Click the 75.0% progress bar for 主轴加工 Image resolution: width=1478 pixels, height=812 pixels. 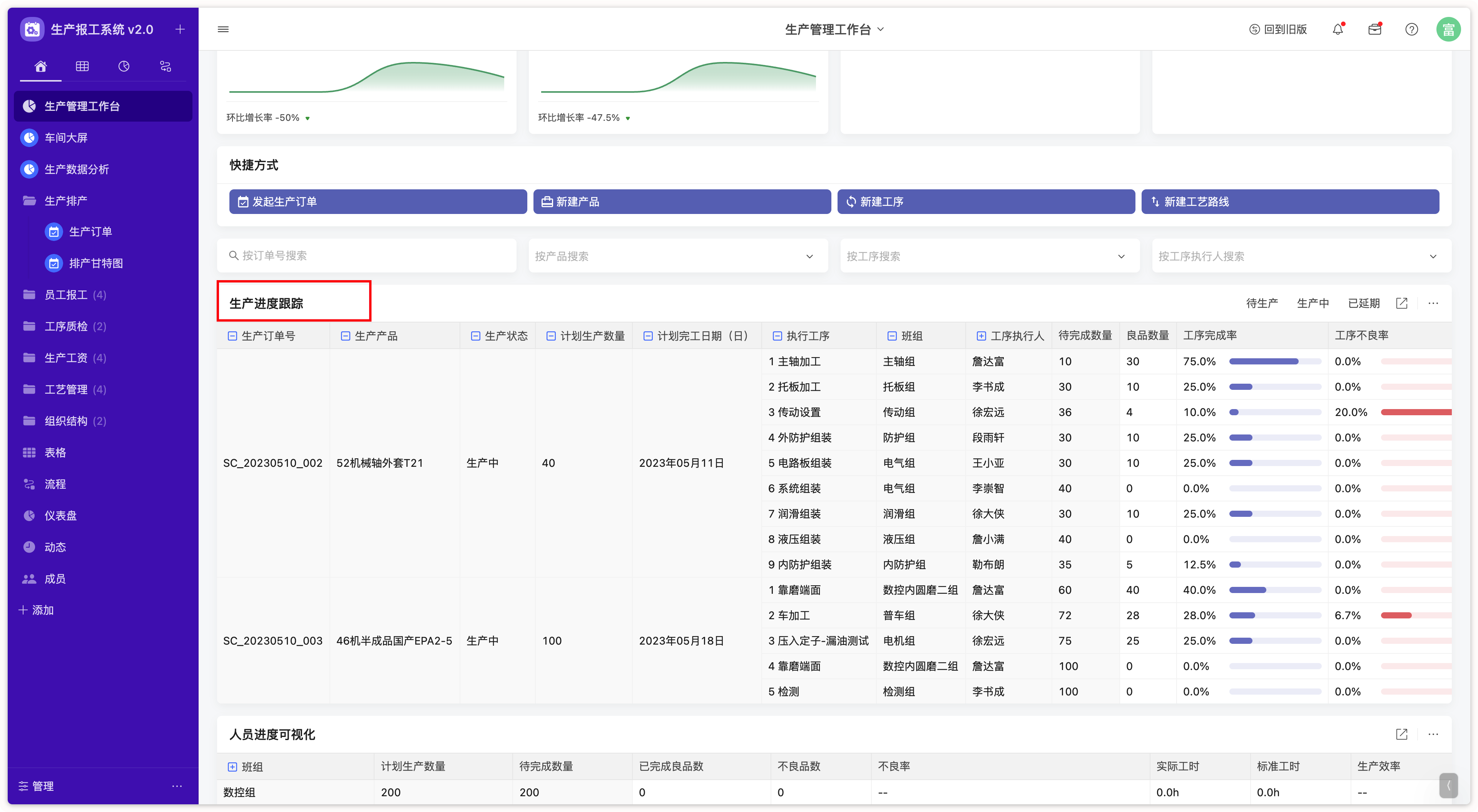1275,361
